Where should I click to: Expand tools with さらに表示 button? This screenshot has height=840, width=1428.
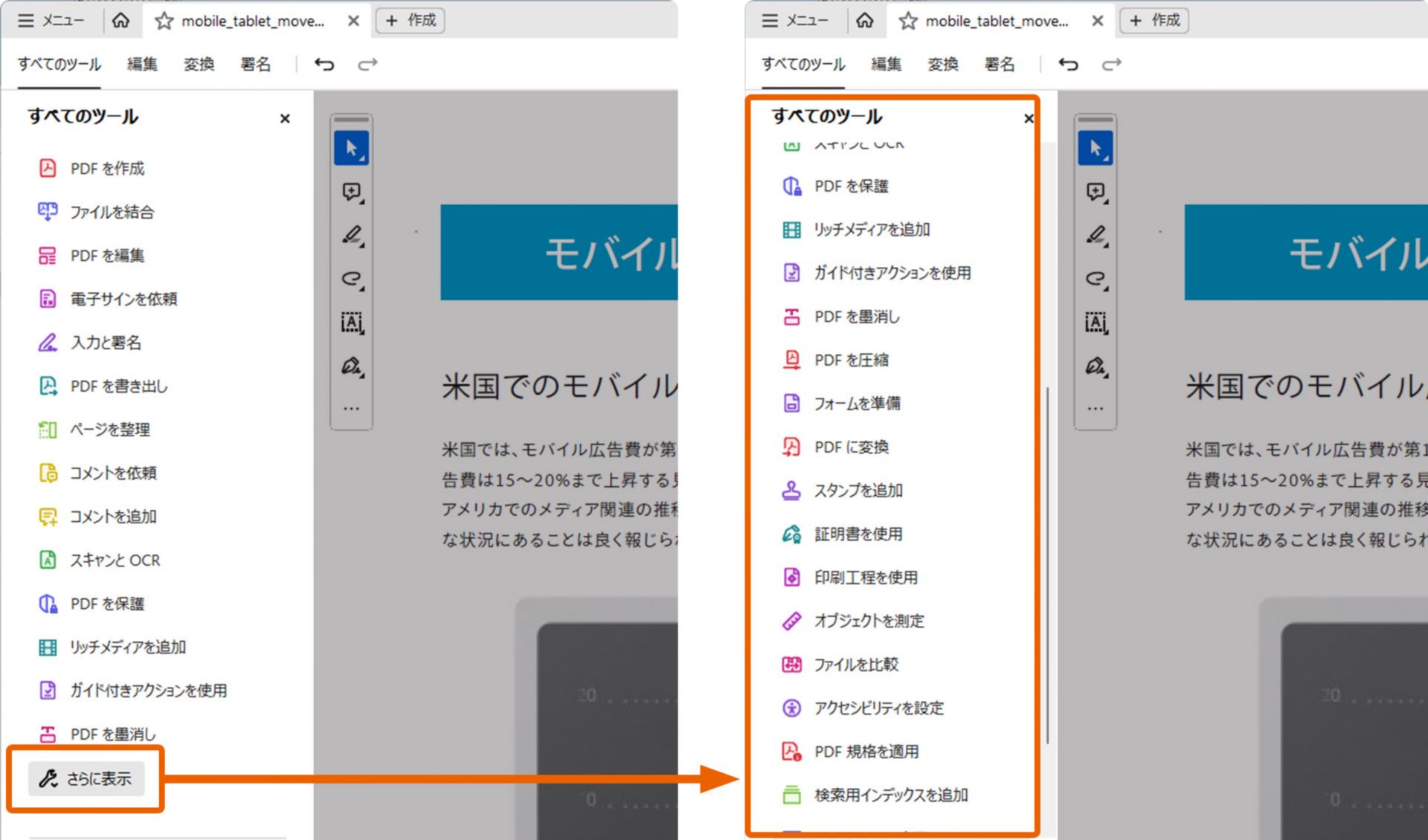click(86, 778)
